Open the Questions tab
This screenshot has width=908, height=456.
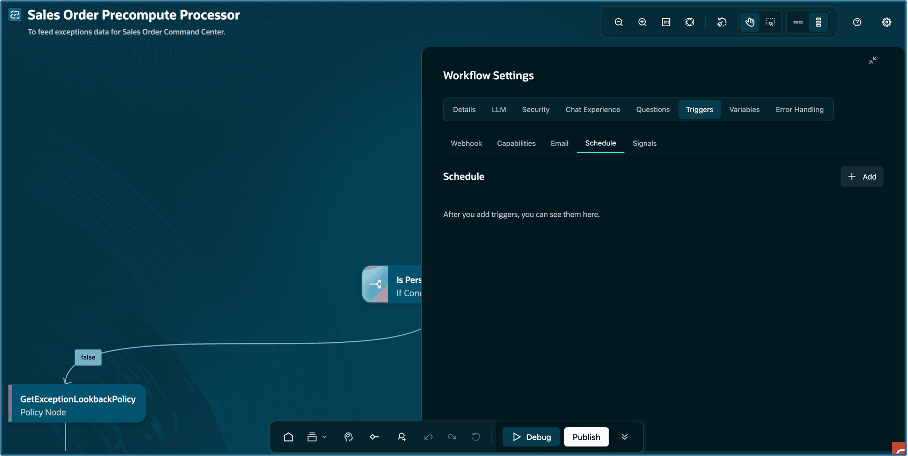[x=653, y=110]
